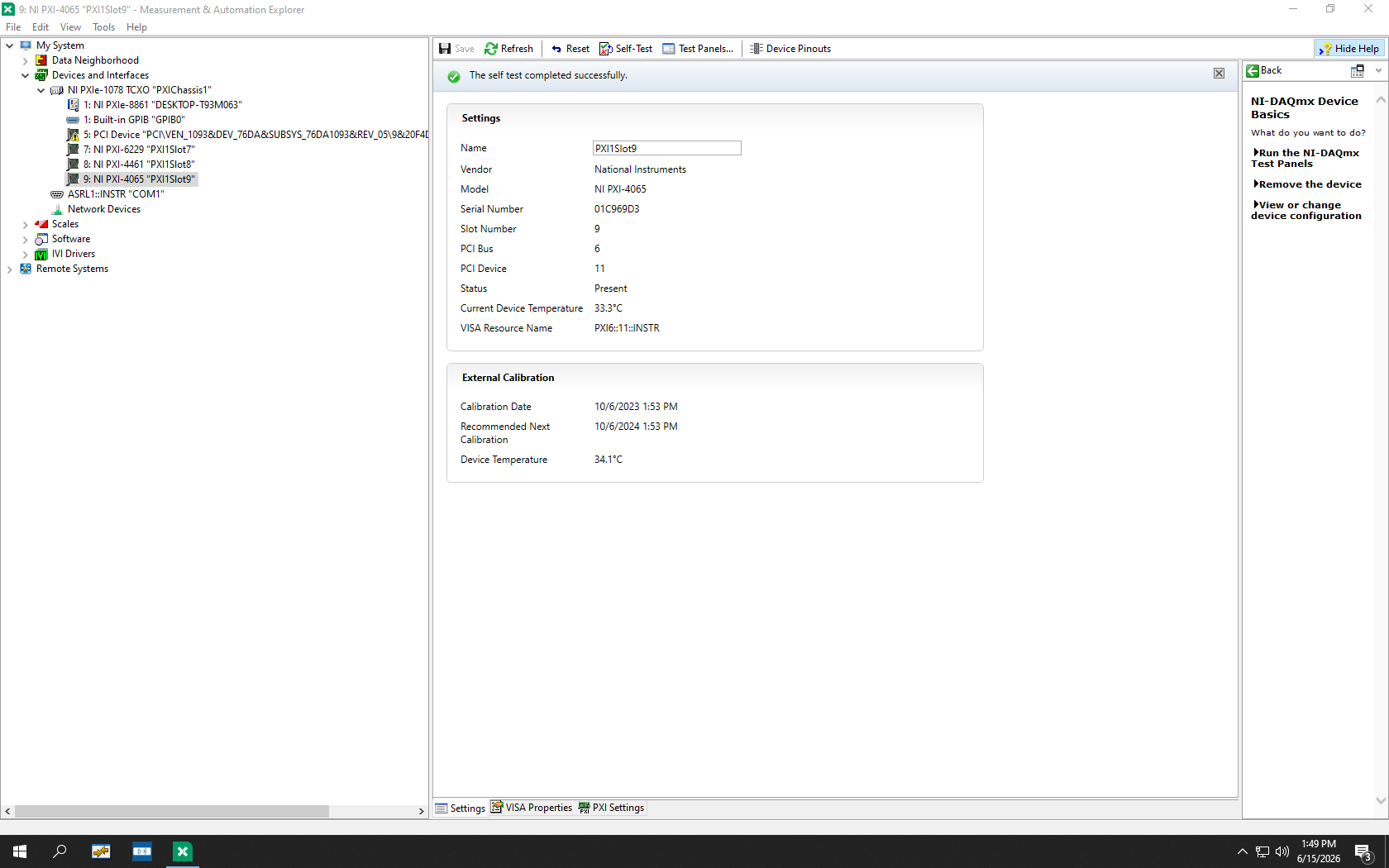This screenshot has height=868, width=1389.
Task: Show hidden system tray icons
Action: point(1242,851)
